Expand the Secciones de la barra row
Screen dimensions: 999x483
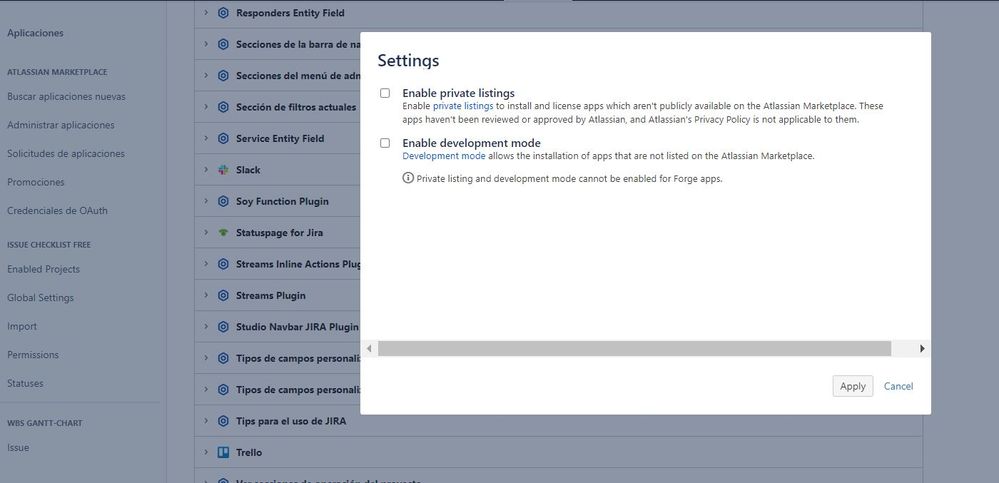click(206, 44)
